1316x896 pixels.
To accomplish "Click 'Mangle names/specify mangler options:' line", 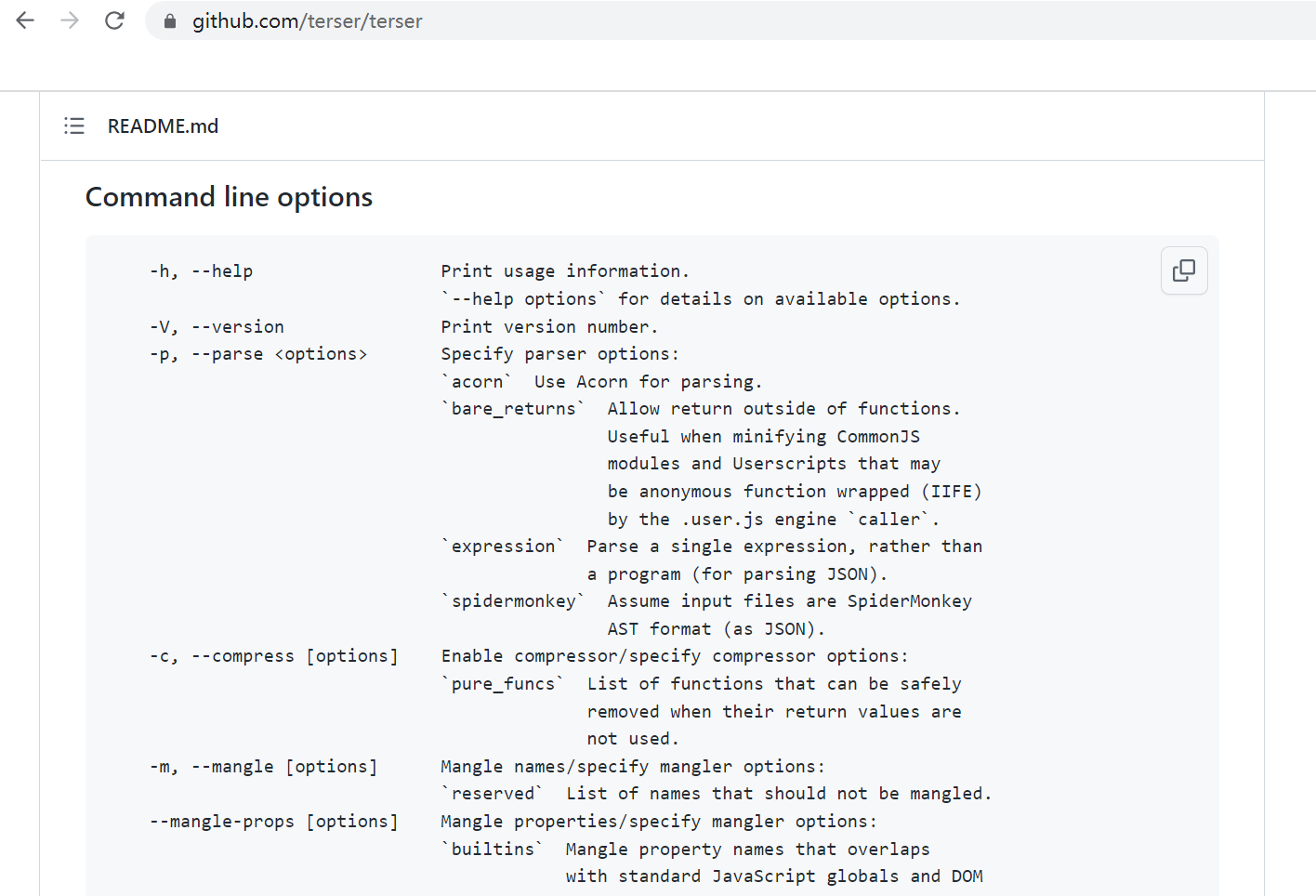I will coord(633,767).
